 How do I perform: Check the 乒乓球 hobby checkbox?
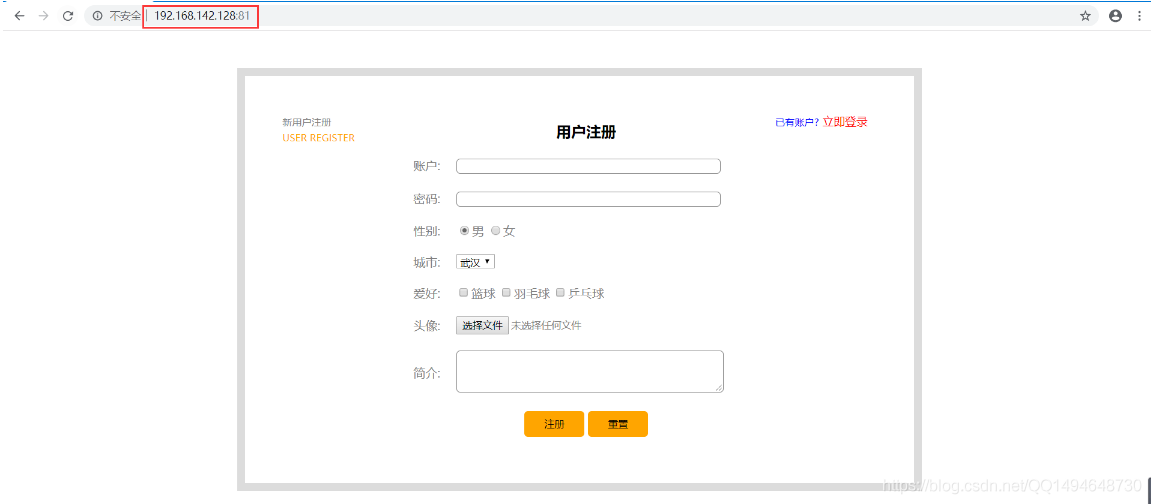[560, 293]
